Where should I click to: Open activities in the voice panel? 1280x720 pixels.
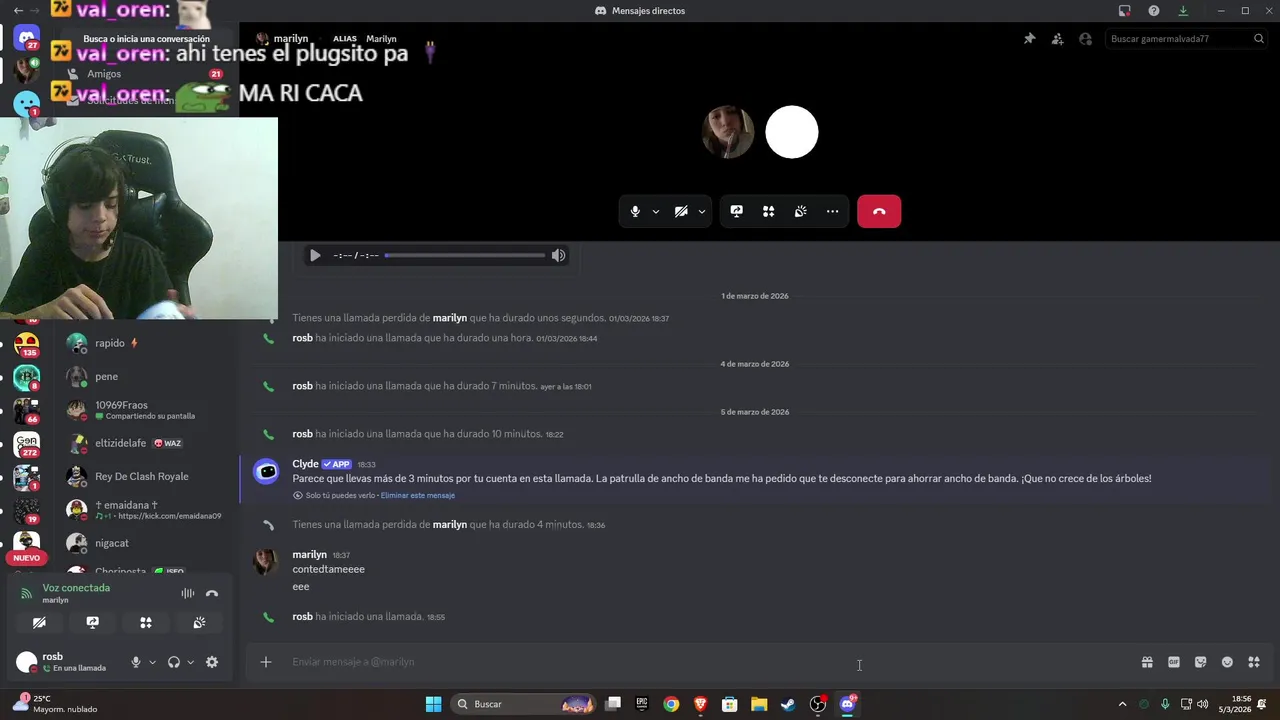click(146, 623)
